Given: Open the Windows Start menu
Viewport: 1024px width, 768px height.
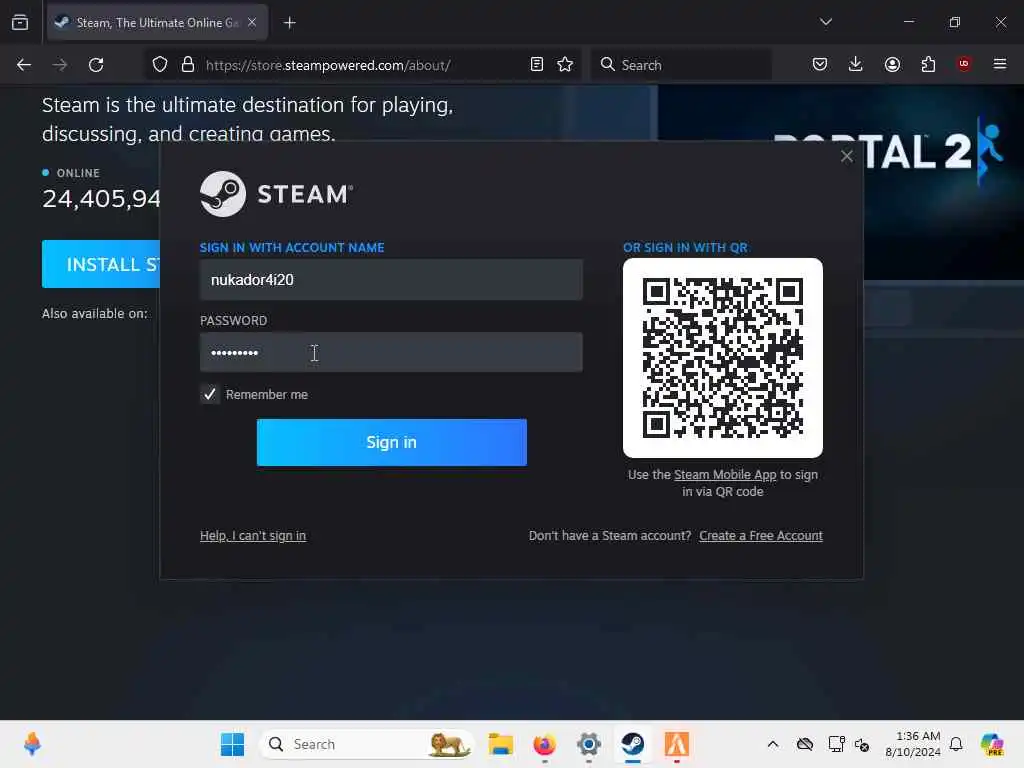Looking at the screenshot, I should pyautogui.click(x=232, y=744).
